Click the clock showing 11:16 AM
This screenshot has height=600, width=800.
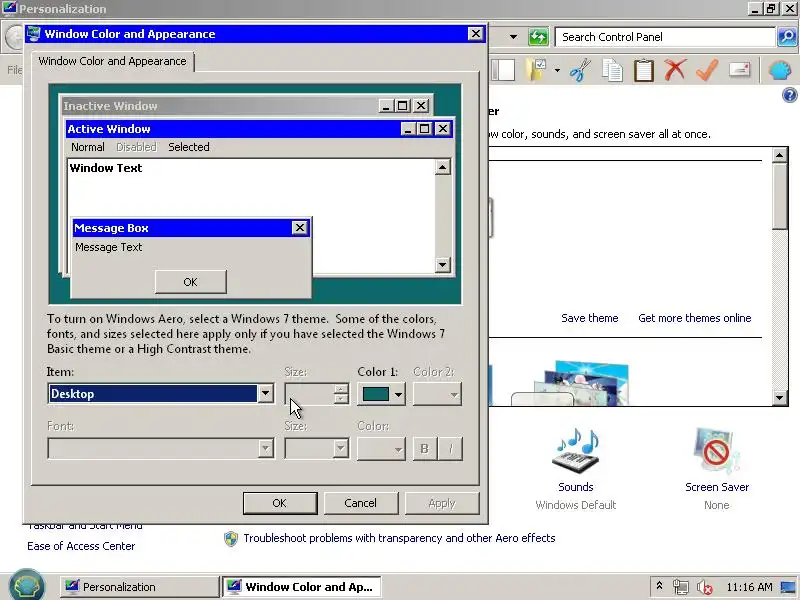pos(749,587)
